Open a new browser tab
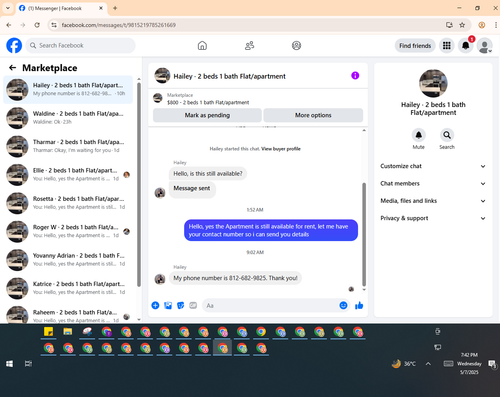500x397 pixels. pyautogui.click(x=115, y=8)
